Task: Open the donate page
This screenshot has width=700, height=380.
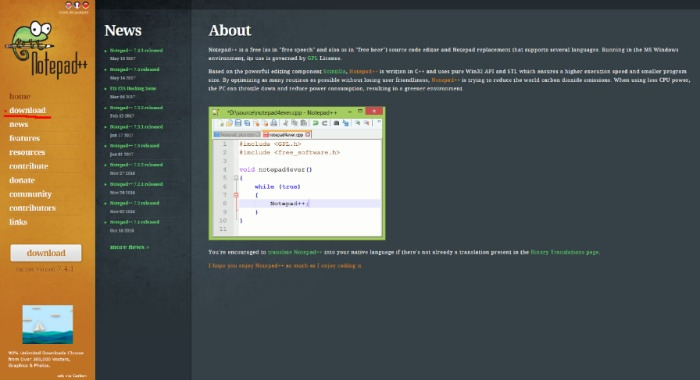Action: (22, 180)
